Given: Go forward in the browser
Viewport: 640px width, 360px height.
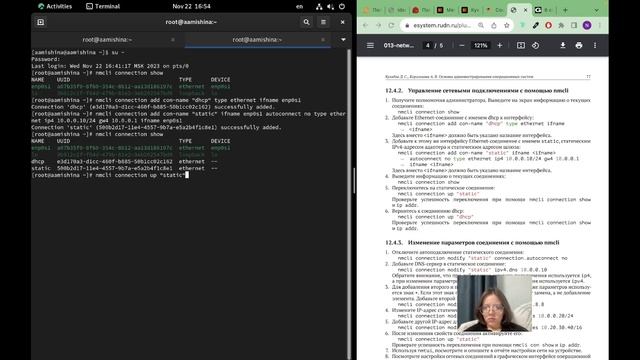Looking at the screenshot, I should [x=378, y=25].
